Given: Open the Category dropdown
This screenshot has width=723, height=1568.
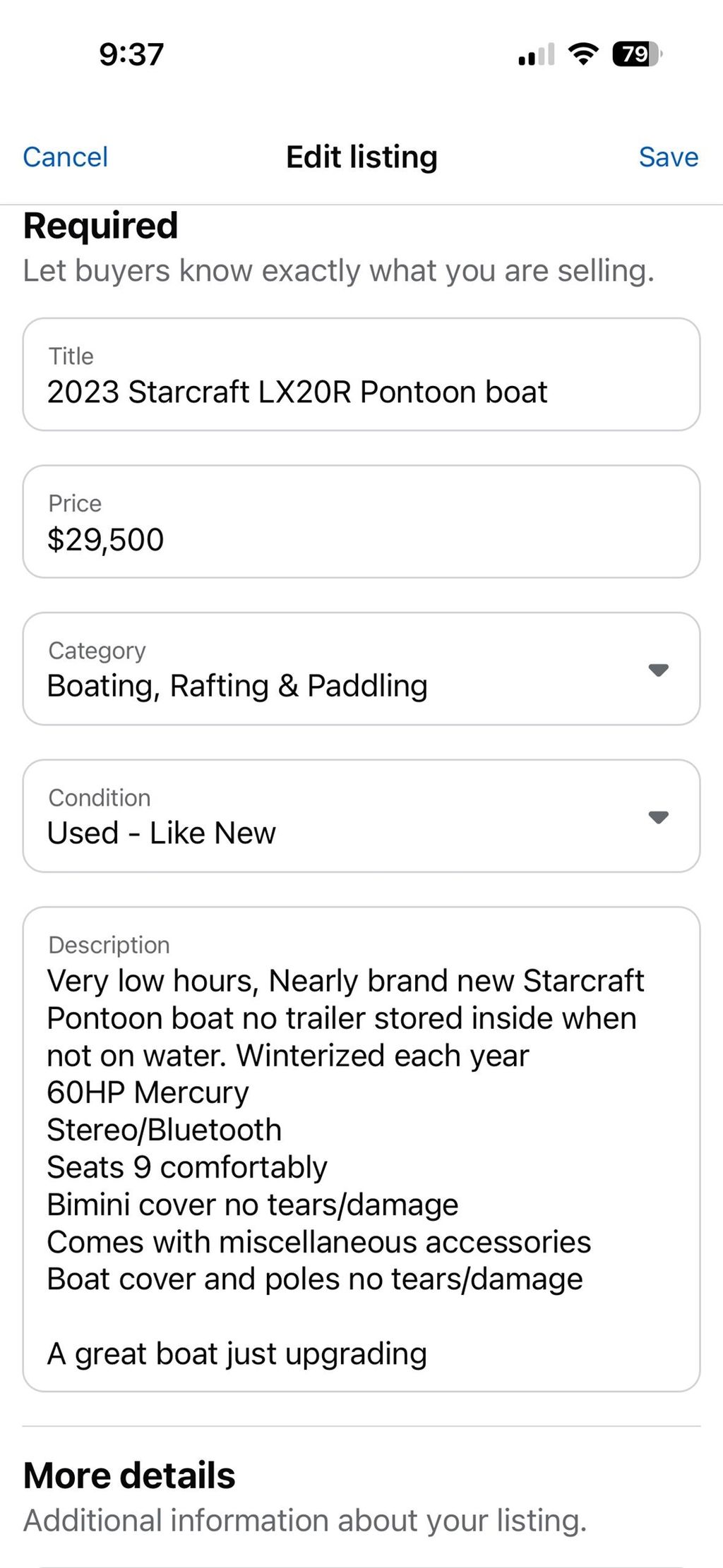Looking at the screenshot, I should 361,669.
